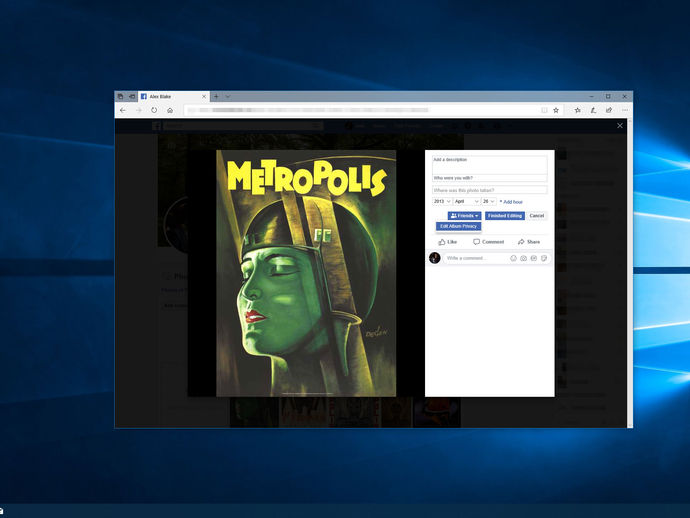This screenshot has height=518, width=690.
Task: Close the photo viewer with X
Action: [x=620, y=126]
